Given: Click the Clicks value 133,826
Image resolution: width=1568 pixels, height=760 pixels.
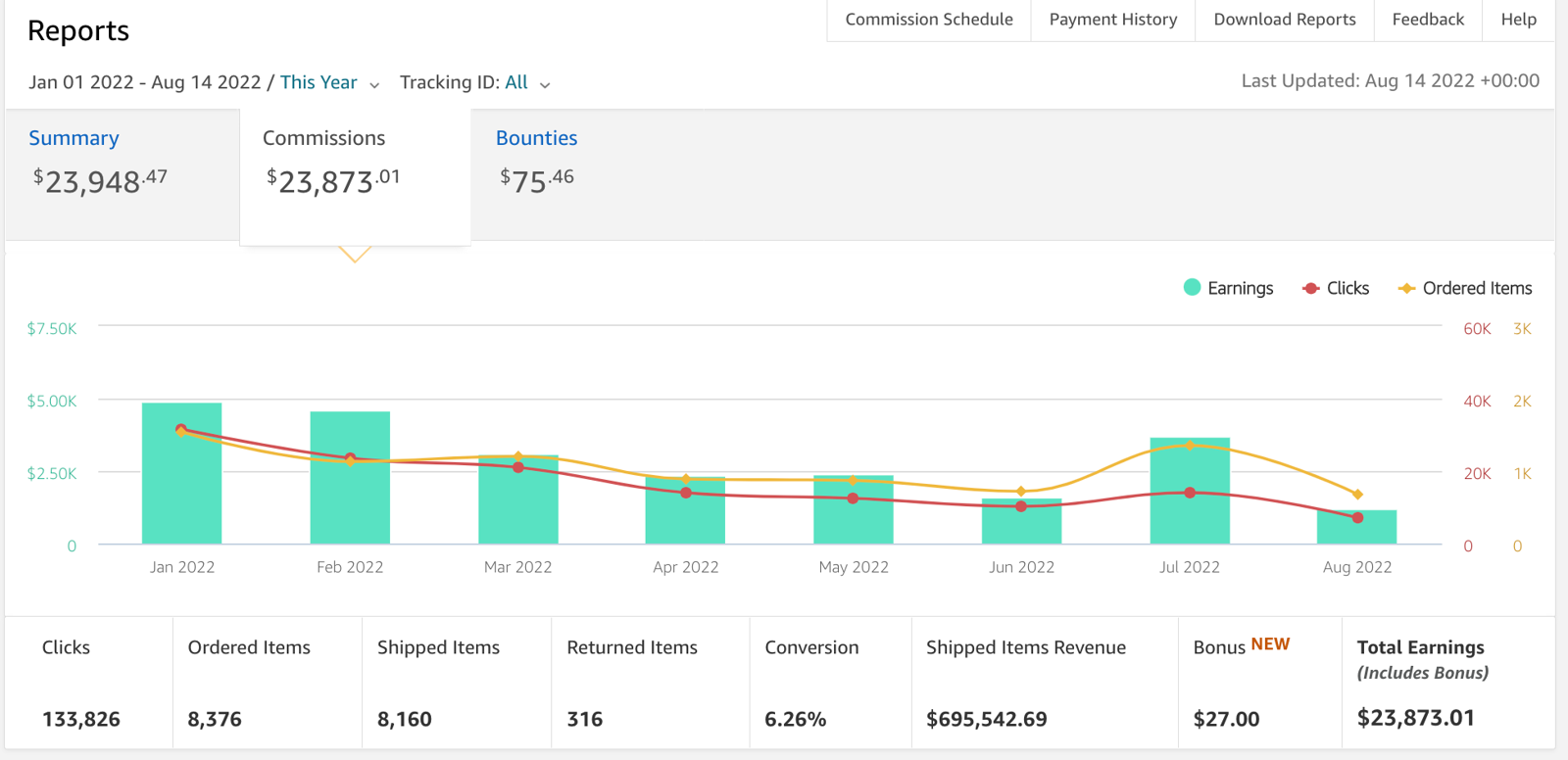Looking at the screenshot, I should pos(81,719).
